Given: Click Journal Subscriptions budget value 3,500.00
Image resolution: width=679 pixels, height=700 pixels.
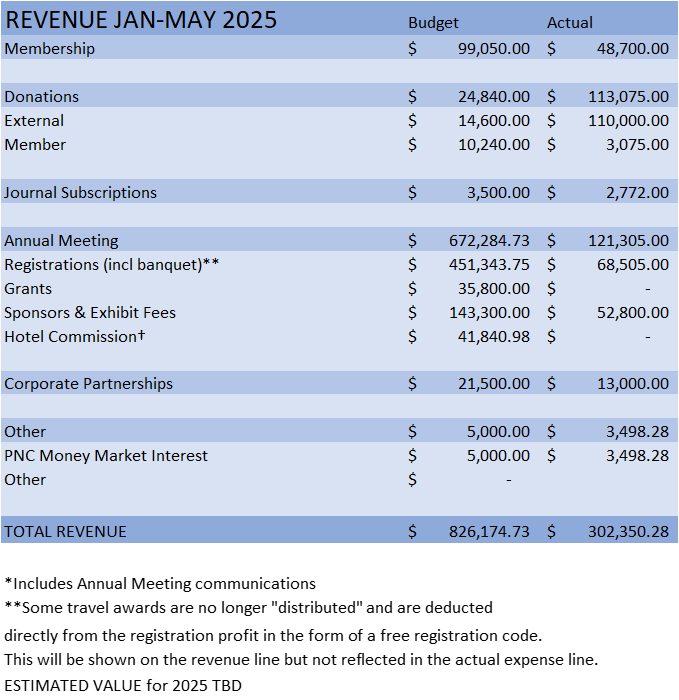Looking at the screenshot, I should point(498,192).
